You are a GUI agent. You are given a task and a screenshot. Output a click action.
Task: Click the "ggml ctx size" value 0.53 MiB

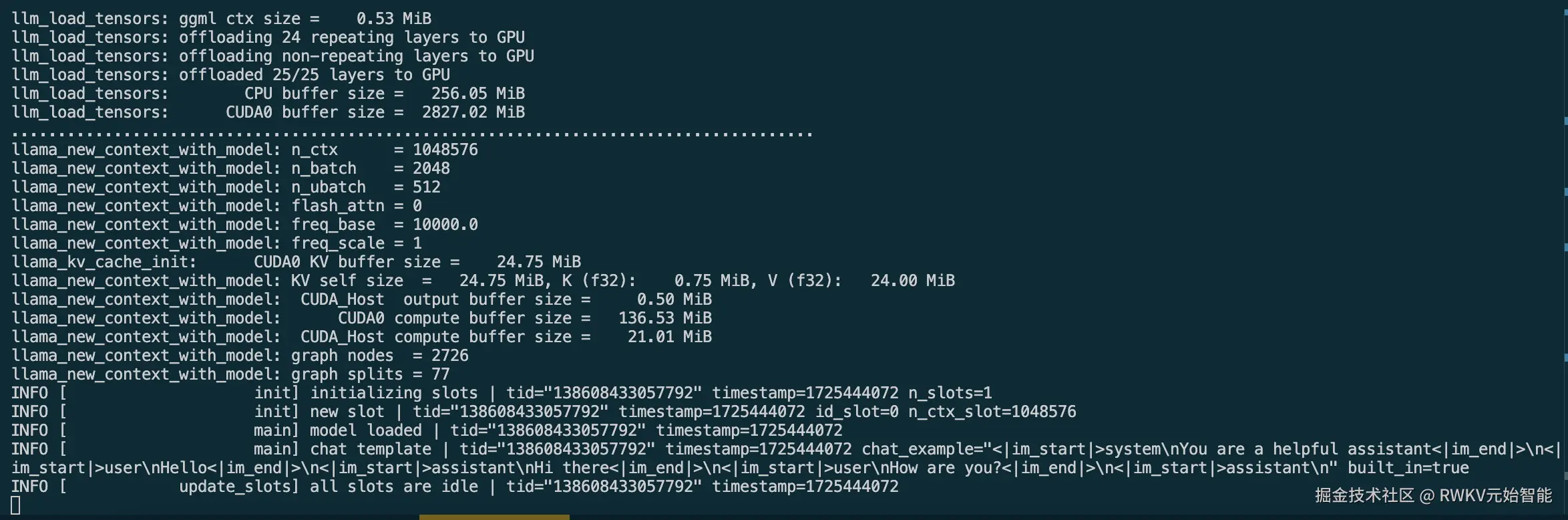click(x=393, y=19)
